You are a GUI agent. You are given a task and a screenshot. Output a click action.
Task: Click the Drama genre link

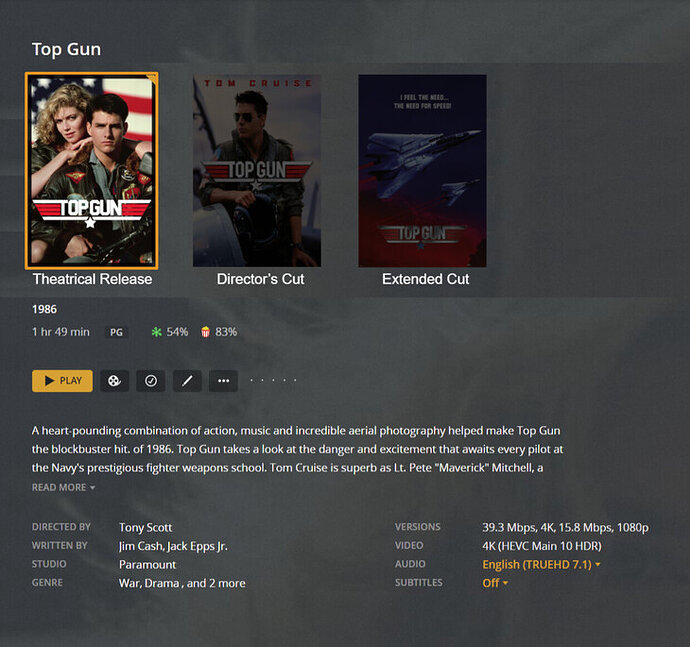coord(161,583)
